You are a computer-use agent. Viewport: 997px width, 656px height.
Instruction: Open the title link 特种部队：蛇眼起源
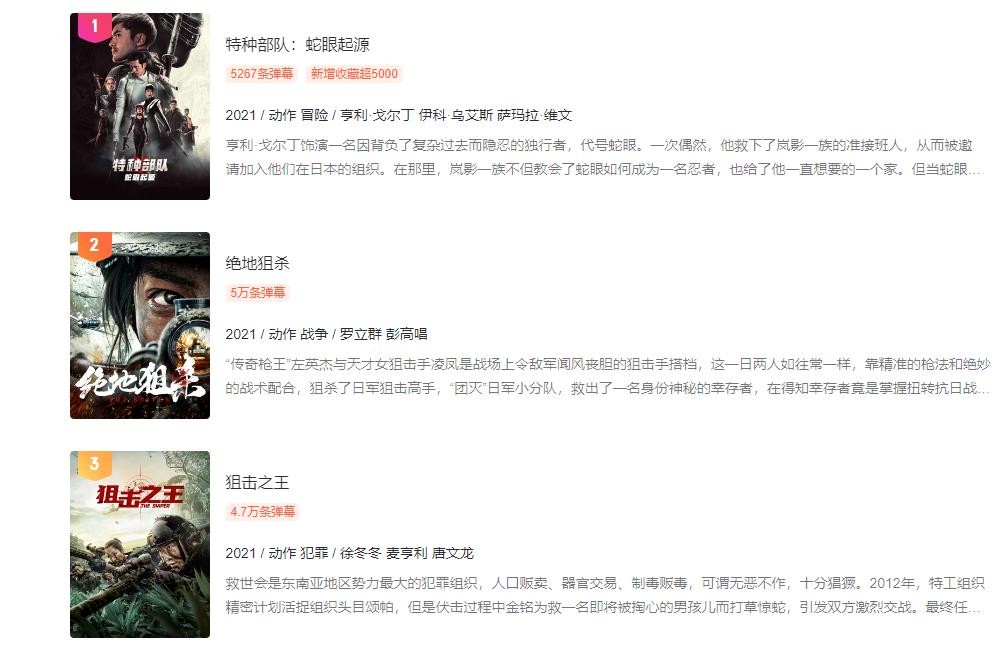(x=297, y=44)
